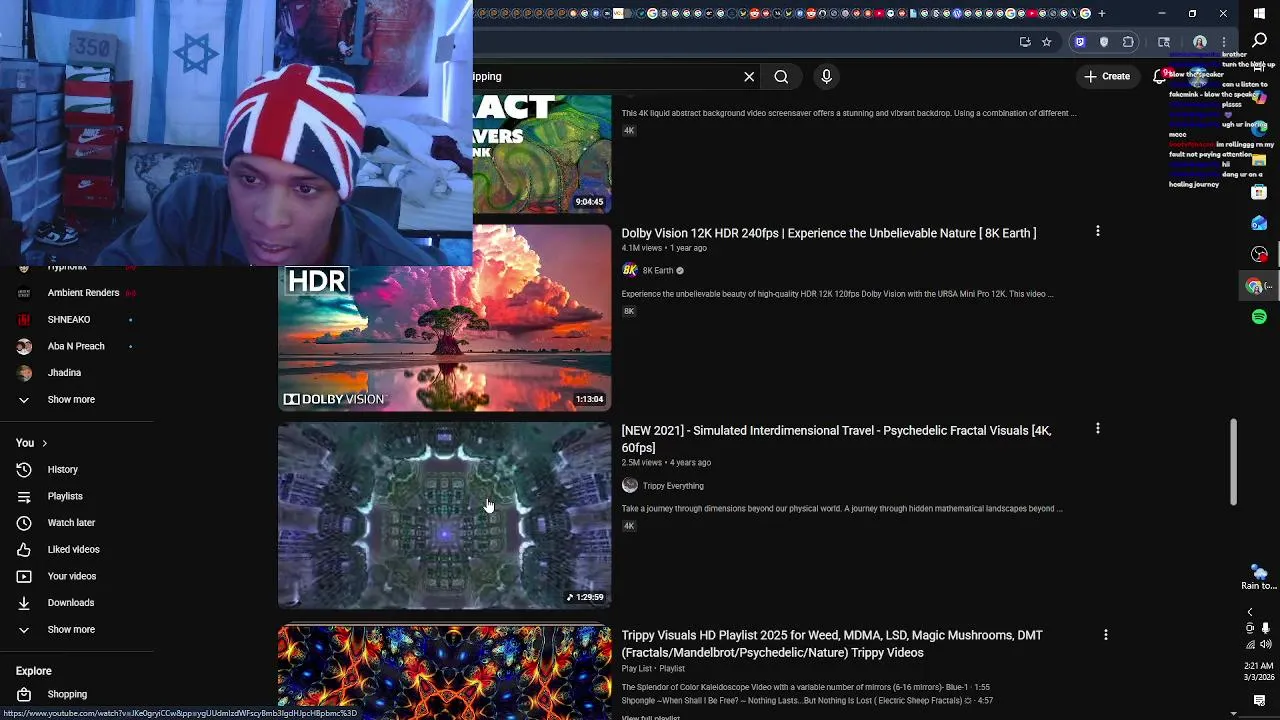
Task: Open YouTube notifications bell
Action: pos(1160,76)
